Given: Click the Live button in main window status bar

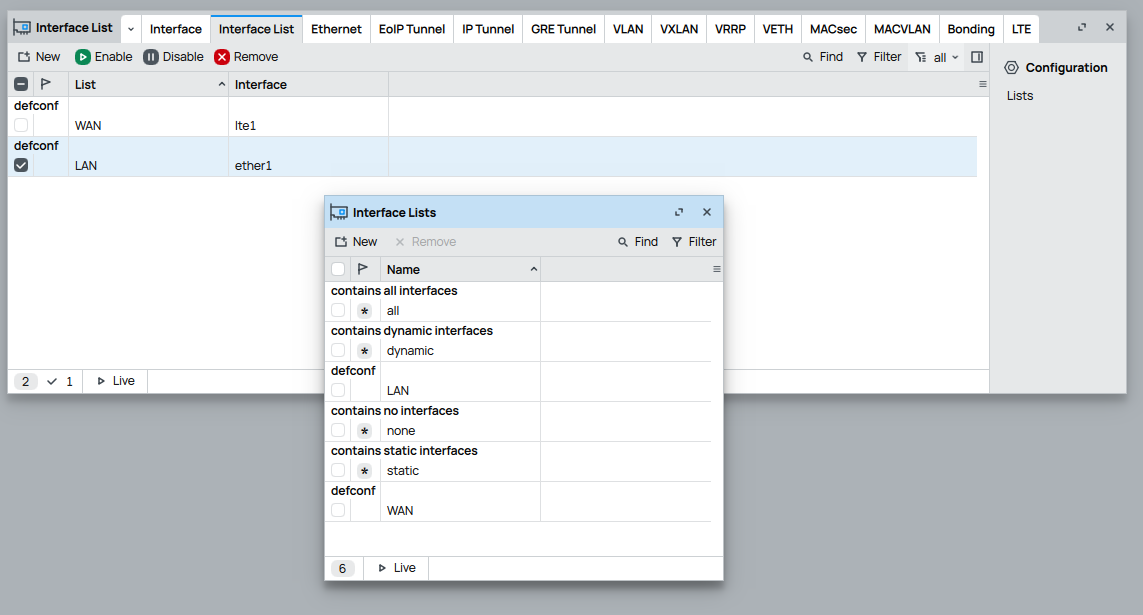Looking at the screenshot, I should (116, 381).
